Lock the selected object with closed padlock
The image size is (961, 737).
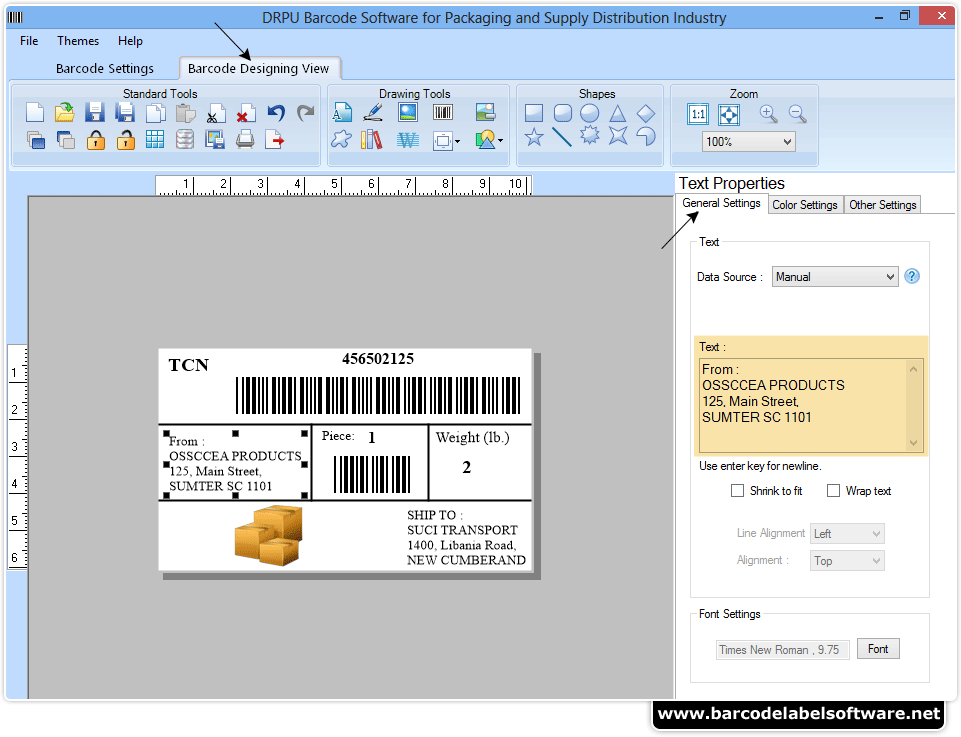point(95,140)
